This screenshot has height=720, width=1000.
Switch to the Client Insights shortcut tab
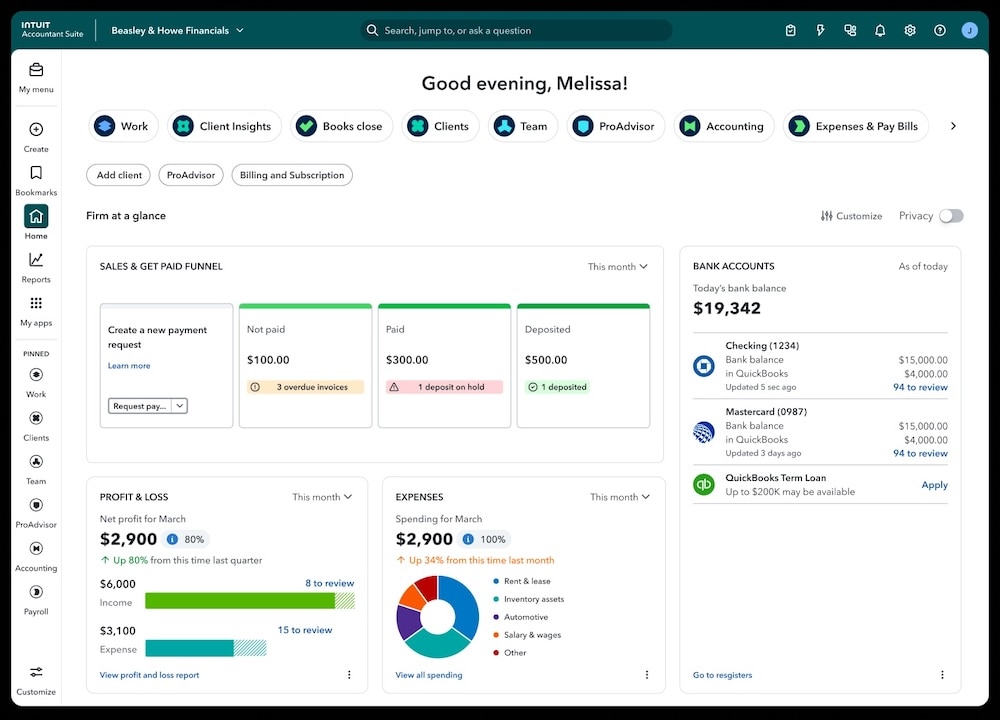tap(224, 126)
